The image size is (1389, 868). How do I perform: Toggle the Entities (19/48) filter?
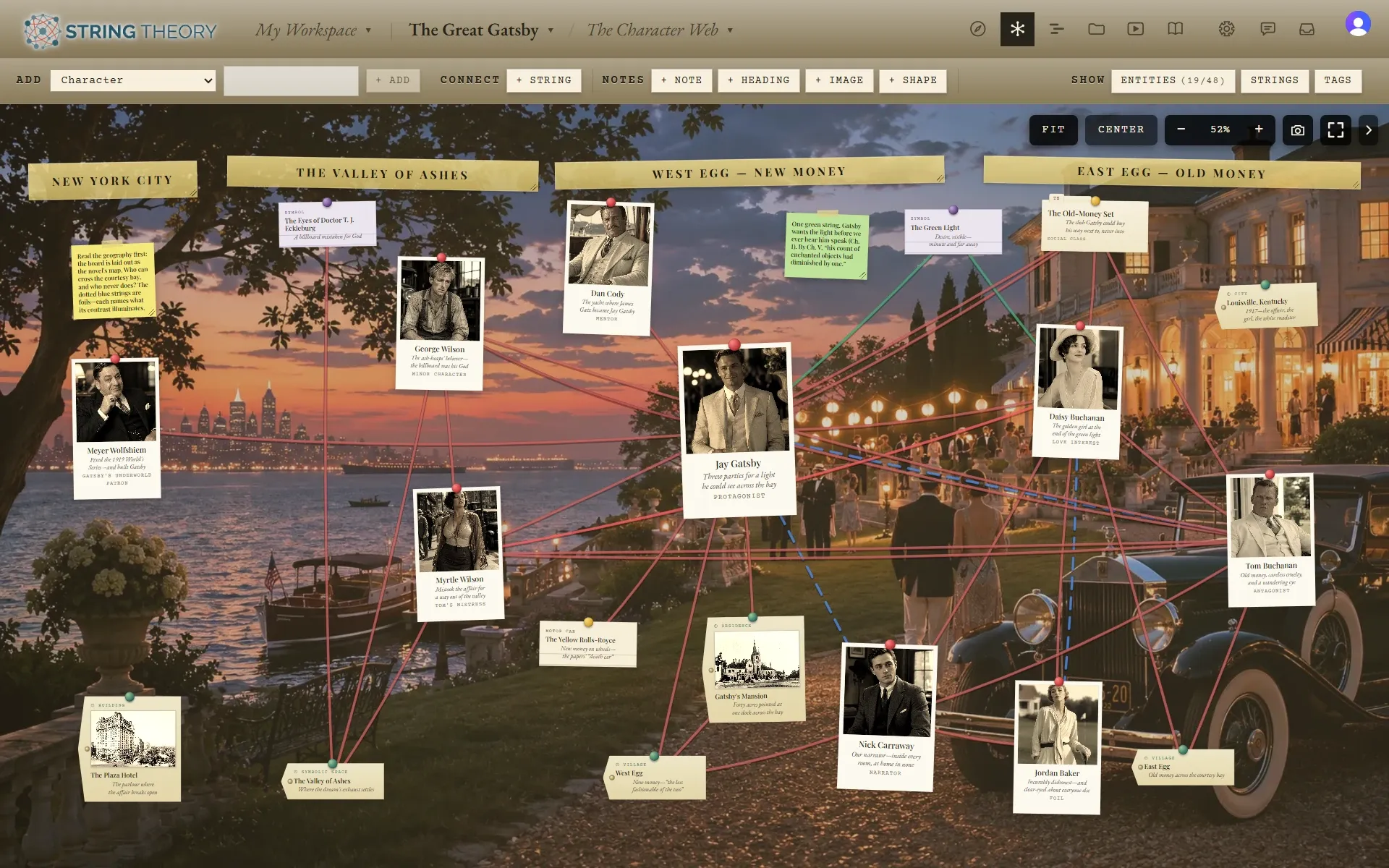[1173, 80]
